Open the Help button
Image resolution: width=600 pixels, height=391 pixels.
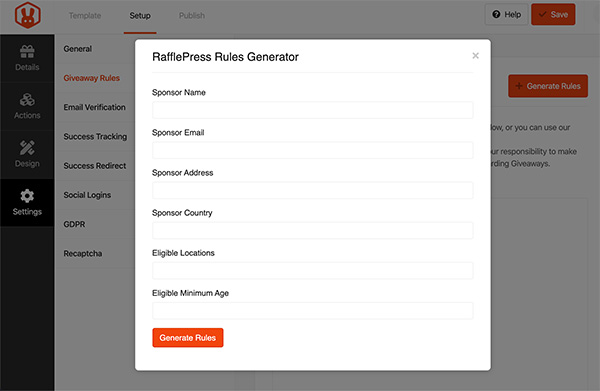507,15
